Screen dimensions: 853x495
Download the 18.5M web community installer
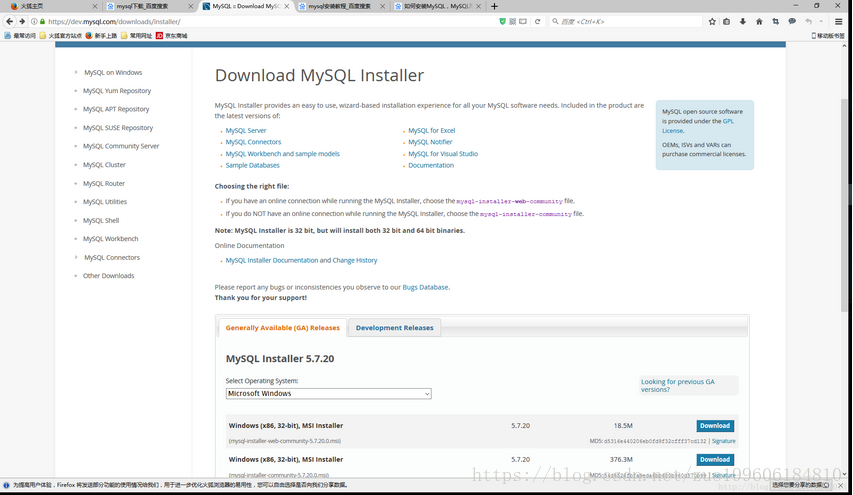[x=715, y=425]
